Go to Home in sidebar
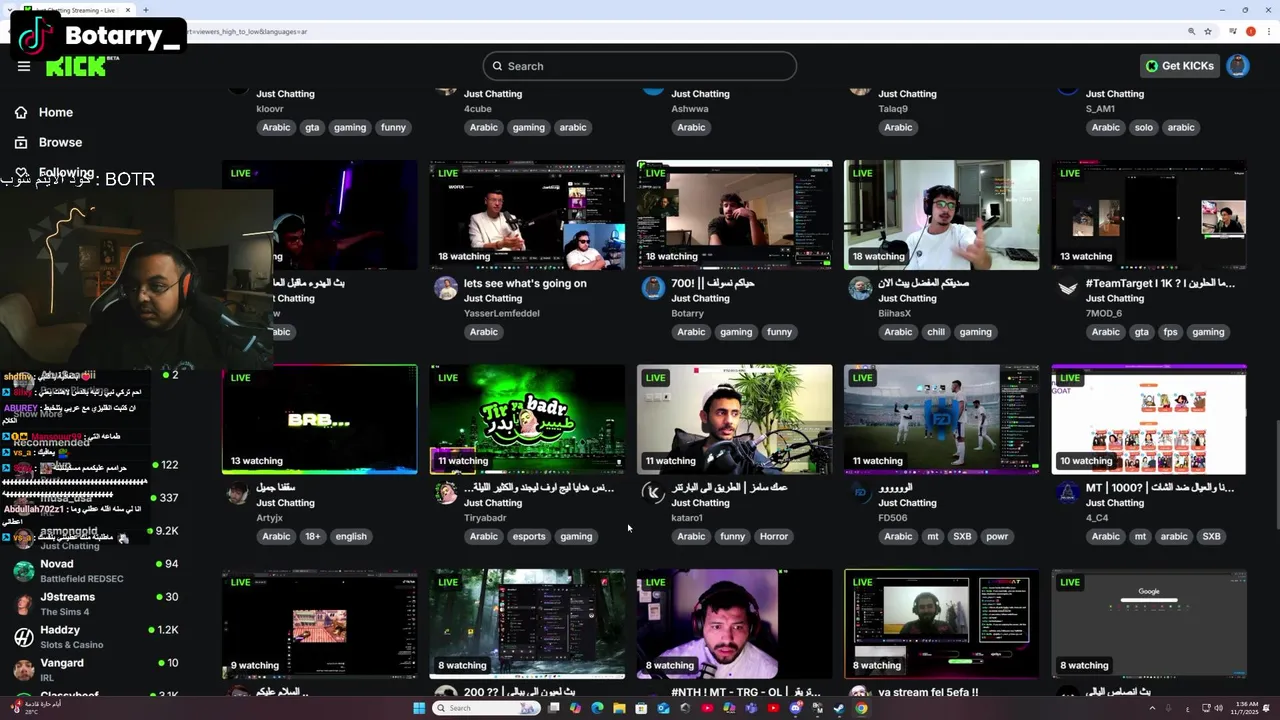The width and height of the screenshot is (1280, 720). [x=56, y=112]
